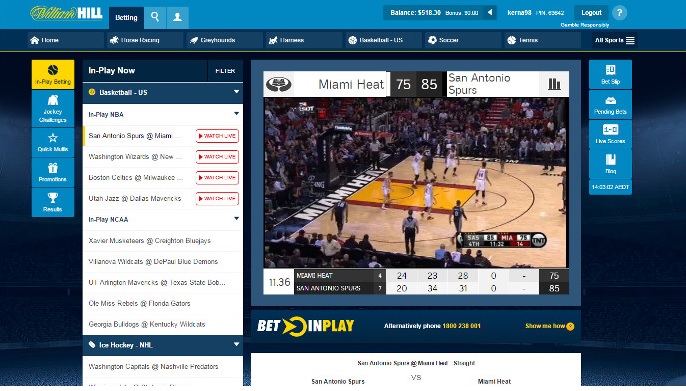This screenshot has width=686, height=391.
Task: Collapse the In-Play NBA list
Action: tap(237, 114)
